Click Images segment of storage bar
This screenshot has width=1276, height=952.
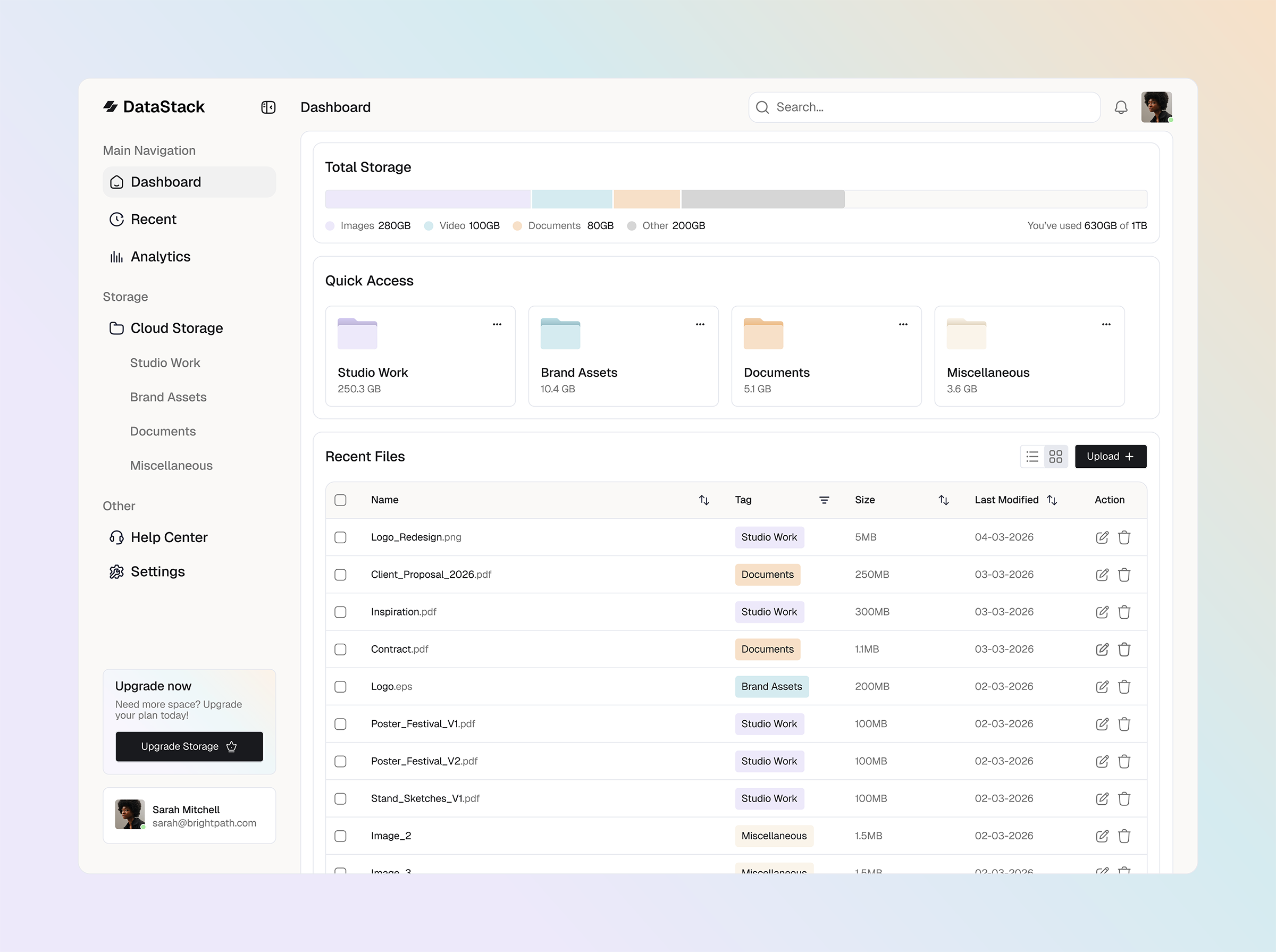[x=427, y=199]
